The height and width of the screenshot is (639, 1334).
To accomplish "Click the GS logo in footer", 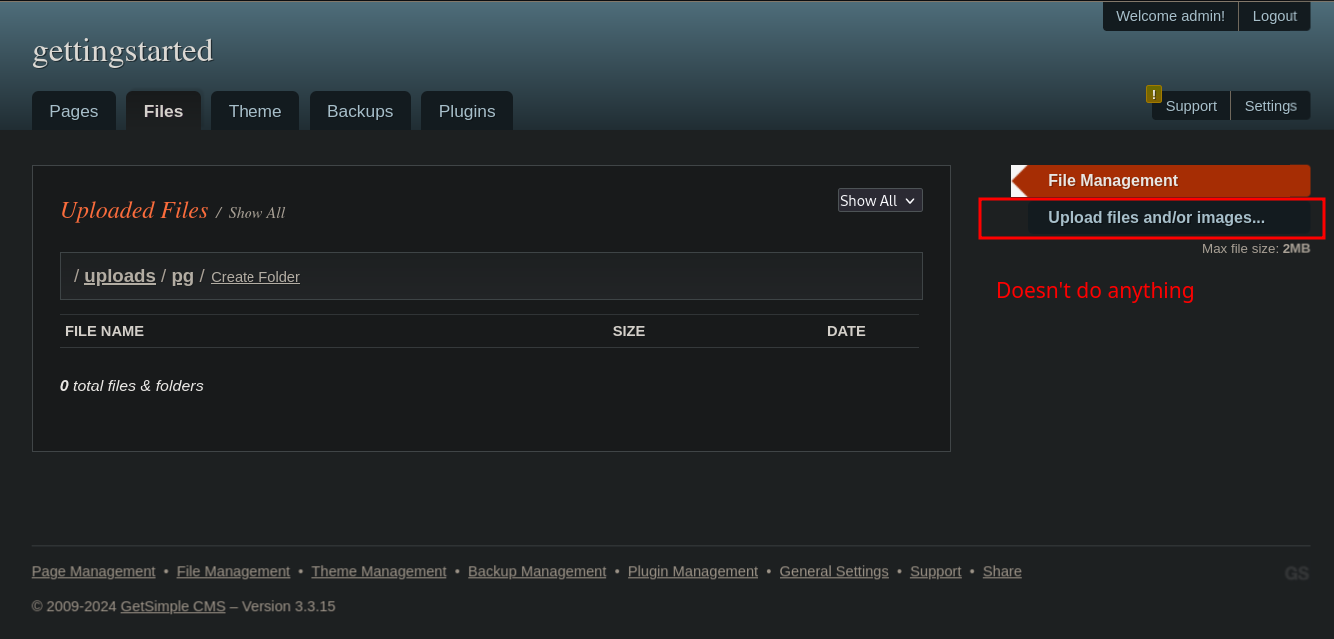I will tap(1296, 573).
